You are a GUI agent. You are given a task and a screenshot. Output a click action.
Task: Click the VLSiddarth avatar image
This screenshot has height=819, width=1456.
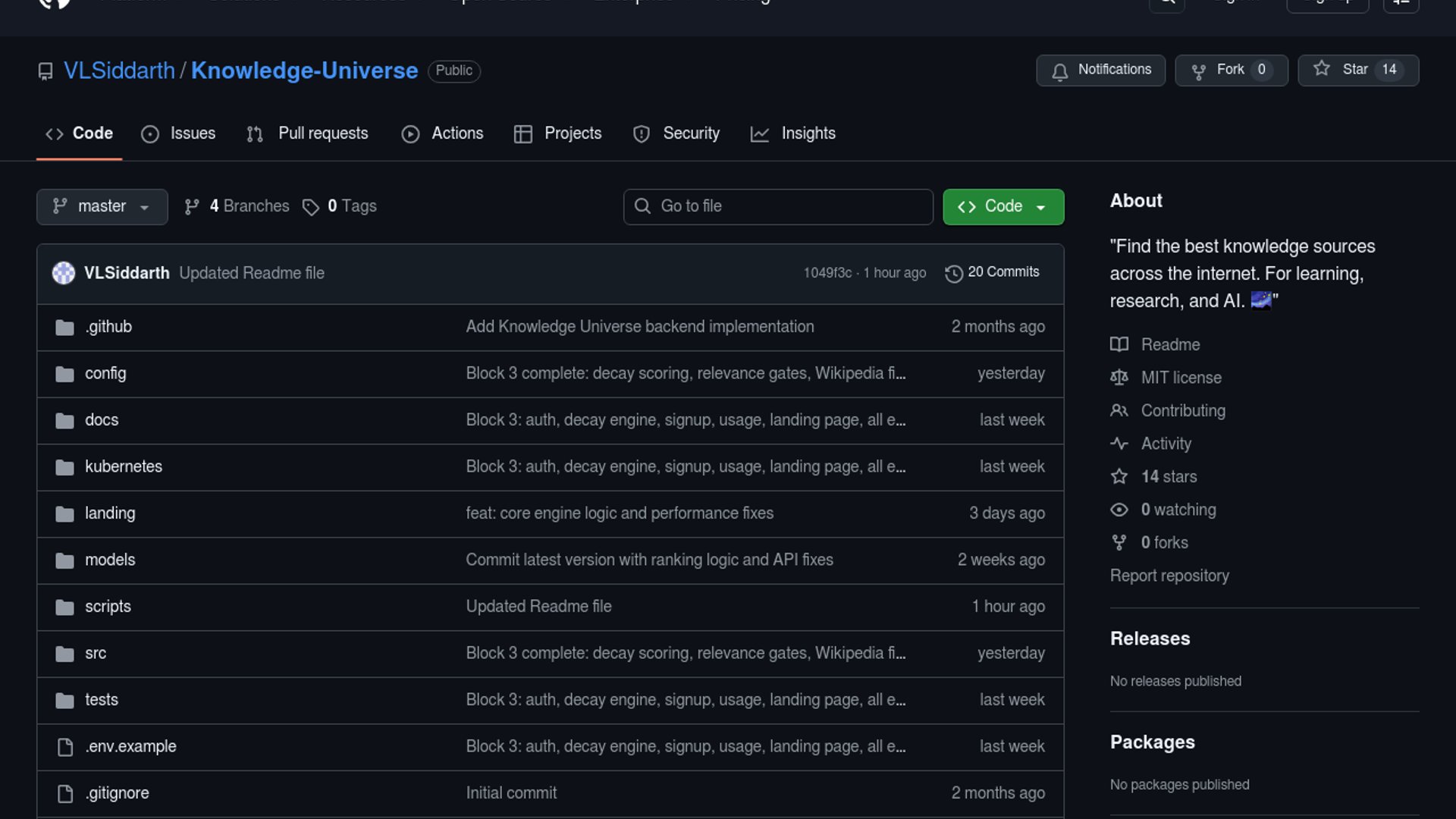64,273
